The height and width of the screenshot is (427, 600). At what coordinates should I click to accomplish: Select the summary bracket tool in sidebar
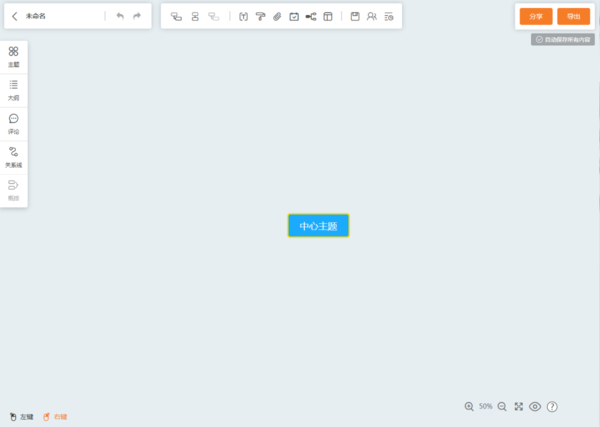(x=14, y=191)
